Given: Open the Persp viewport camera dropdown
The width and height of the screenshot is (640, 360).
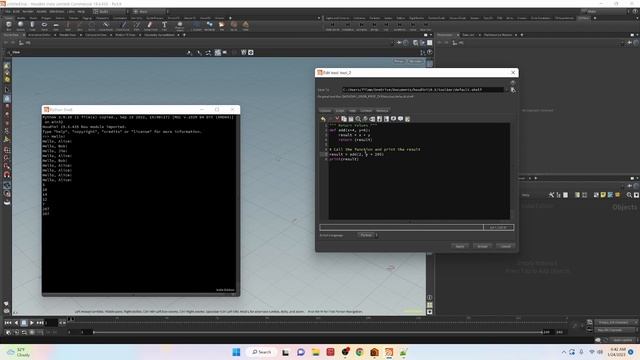Looking at the screenshot, I should (399, 61).
